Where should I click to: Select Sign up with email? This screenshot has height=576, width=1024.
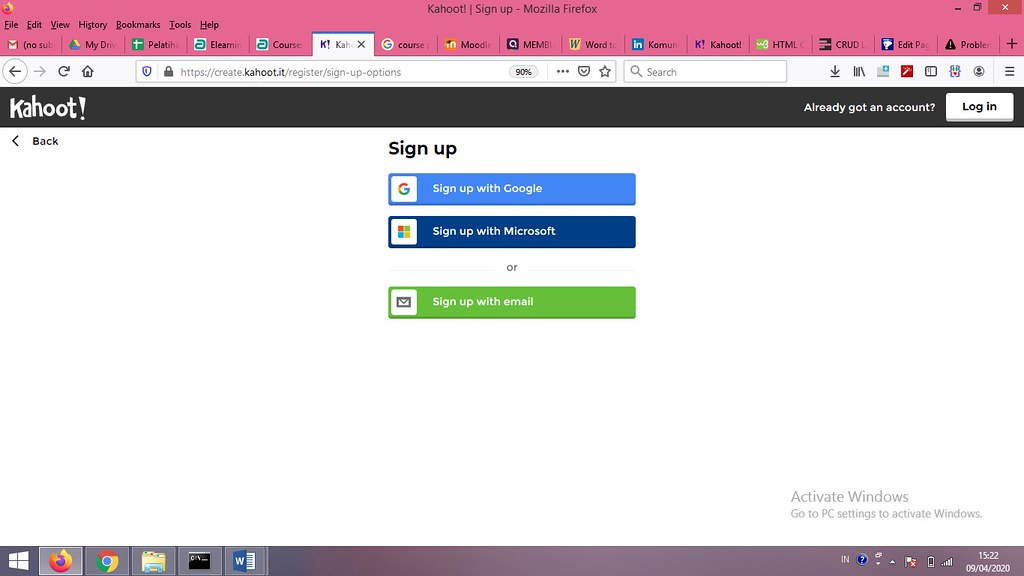pos(511,302)
